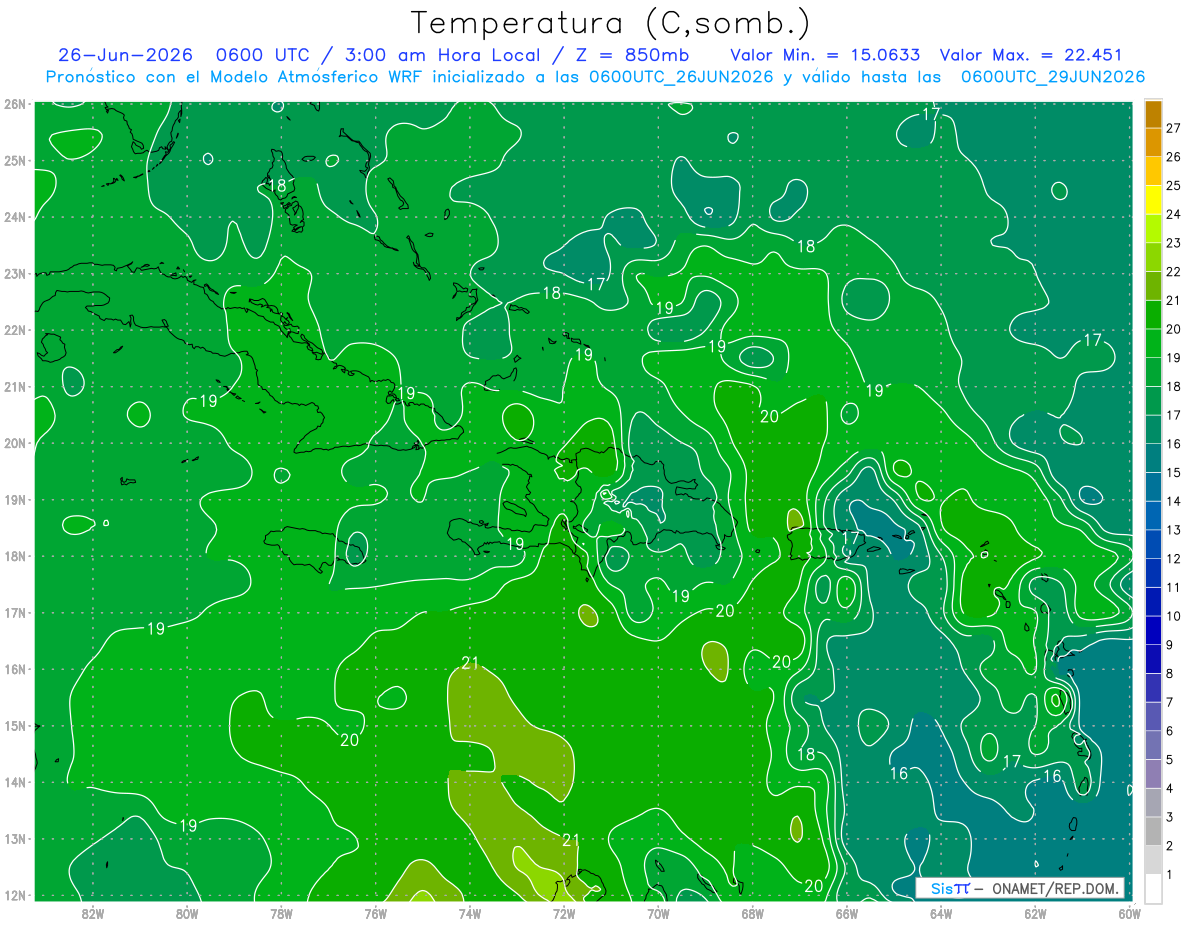Click the 72W longitude axis label
This screenshot has width=1200, height=927.
coord(564,912)
